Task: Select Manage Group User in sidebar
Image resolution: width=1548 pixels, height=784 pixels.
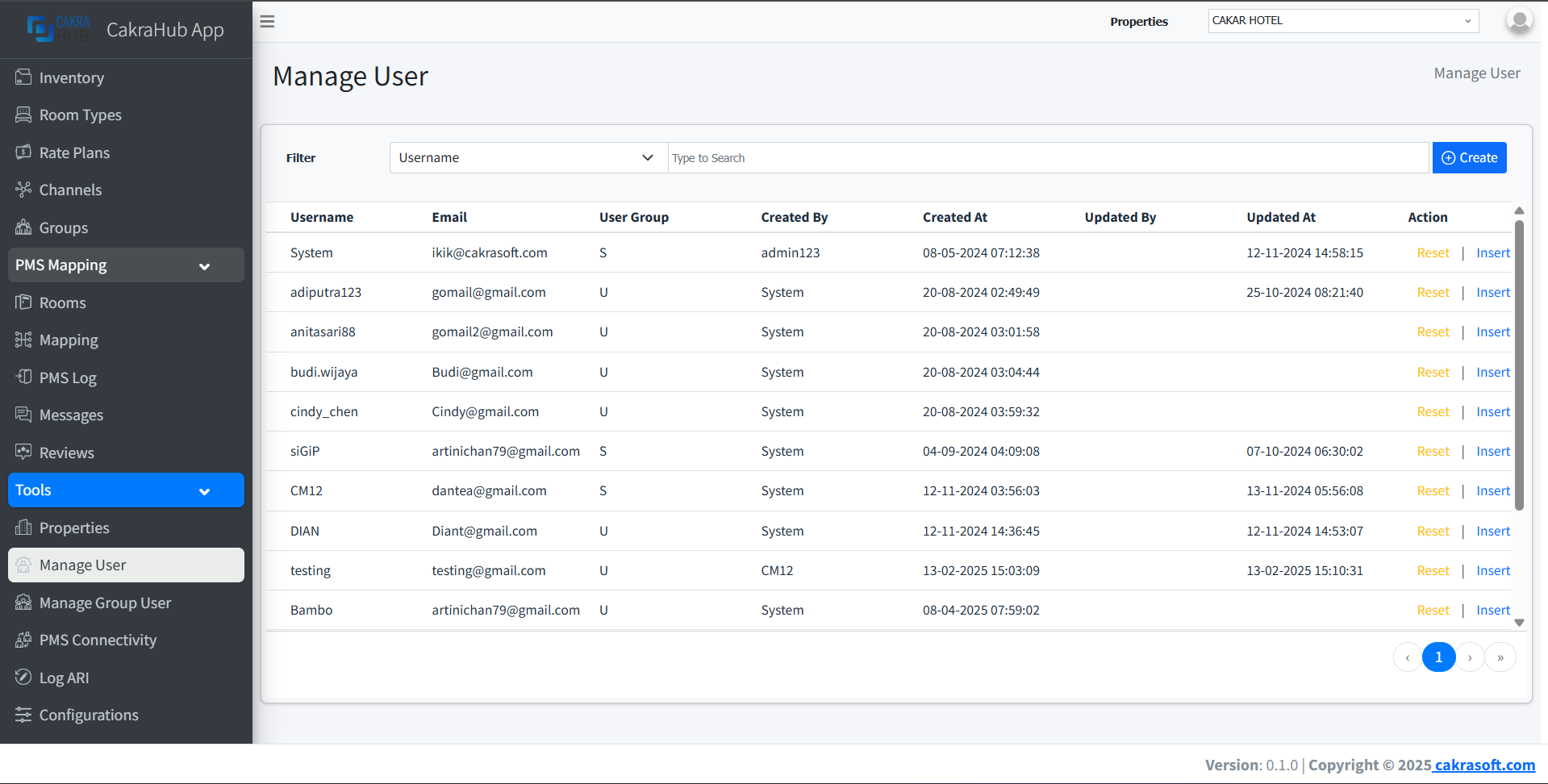Action: 105,603
